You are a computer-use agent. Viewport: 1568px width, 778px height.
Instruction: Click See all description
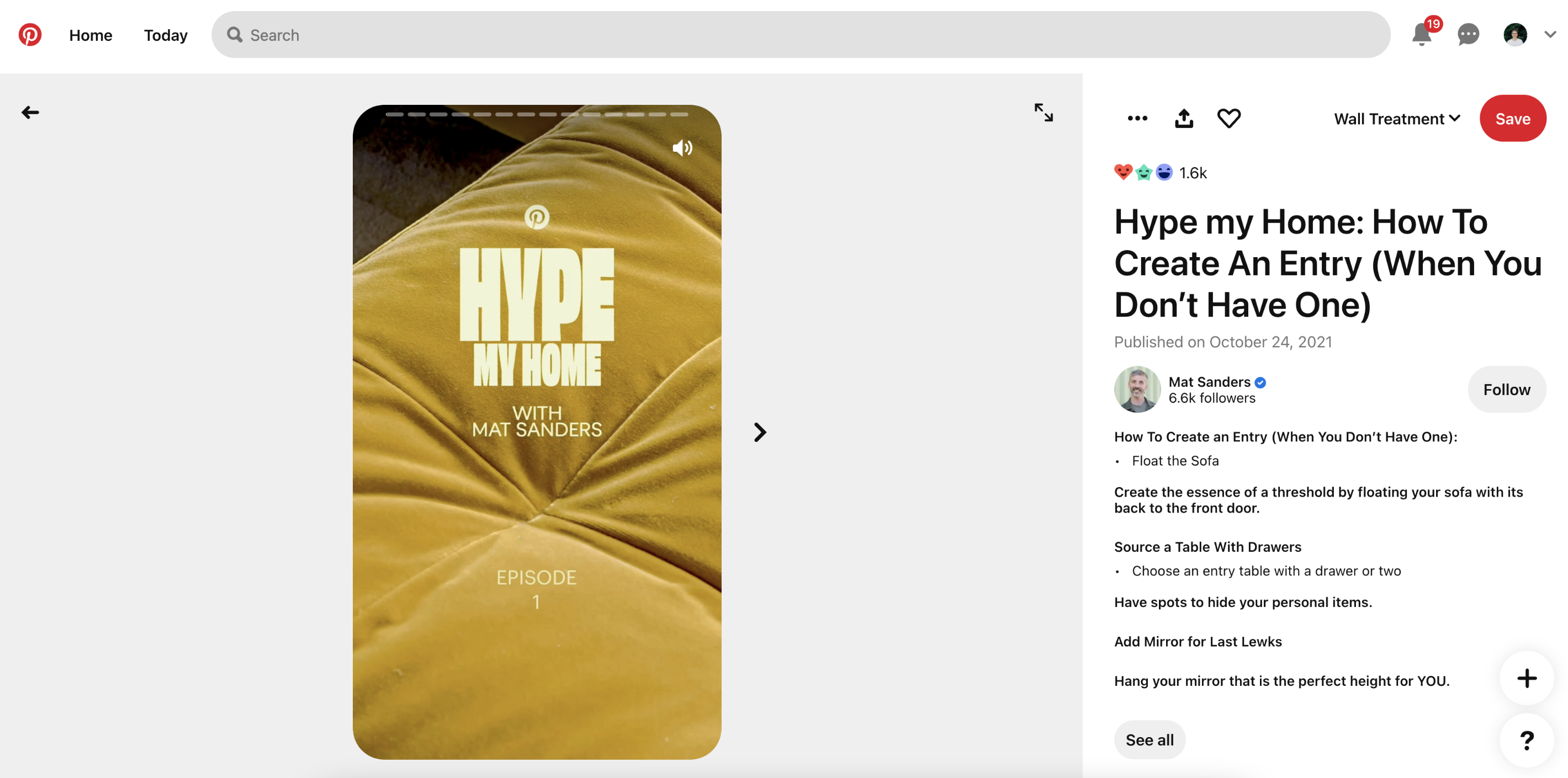click(x=1149, y=740)
